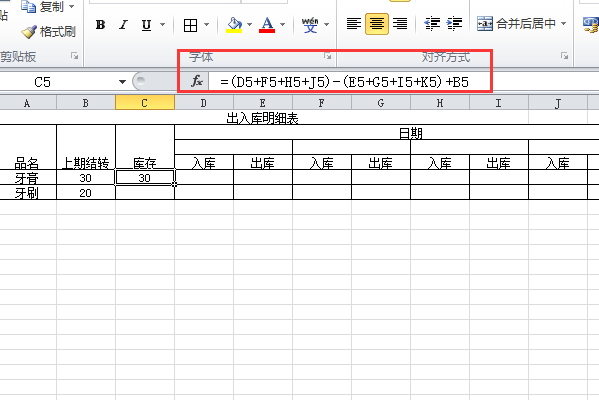Click the Copy (复制) button

coord(43,6)
